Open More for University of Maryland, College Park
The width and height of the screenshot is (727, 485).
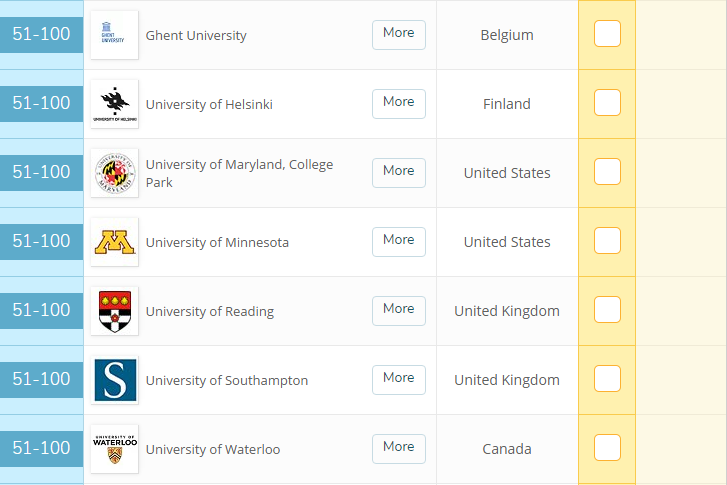tap(398, 172)
